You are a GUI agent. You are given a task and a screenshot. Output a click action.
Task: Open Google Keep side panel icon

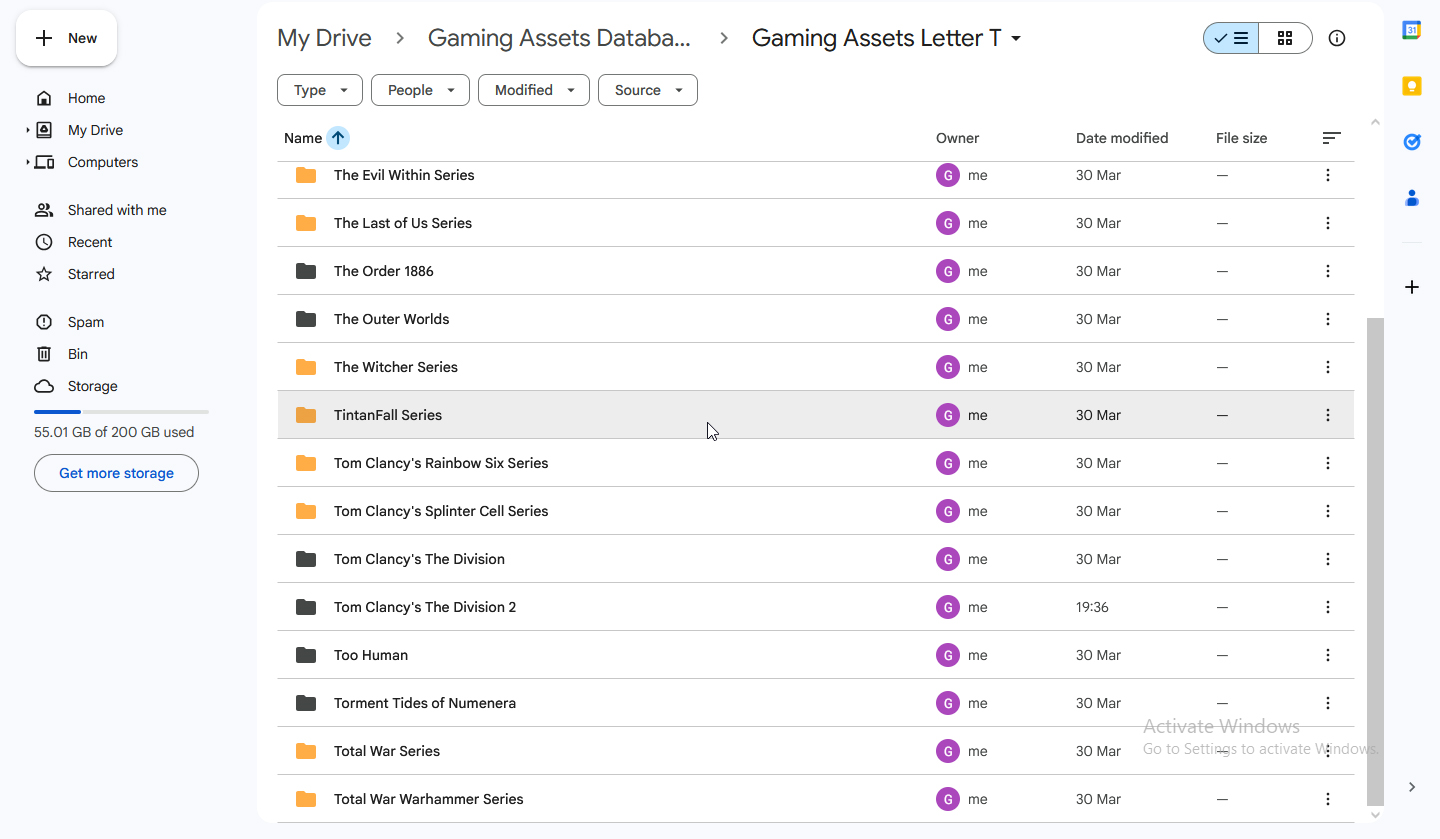click(1412, 86)
